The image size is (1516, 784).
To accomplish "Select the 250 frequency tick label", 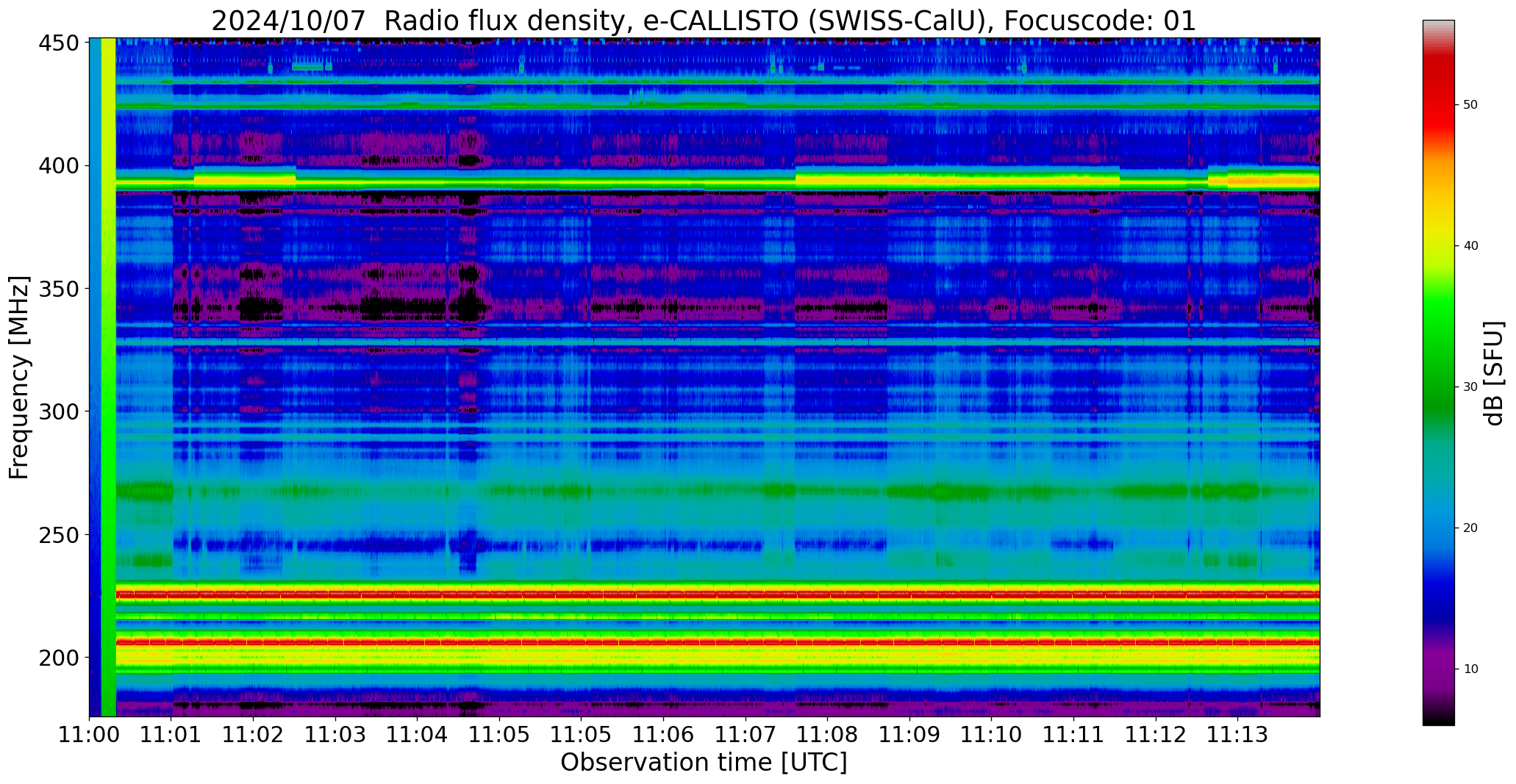I will [58, 534].
